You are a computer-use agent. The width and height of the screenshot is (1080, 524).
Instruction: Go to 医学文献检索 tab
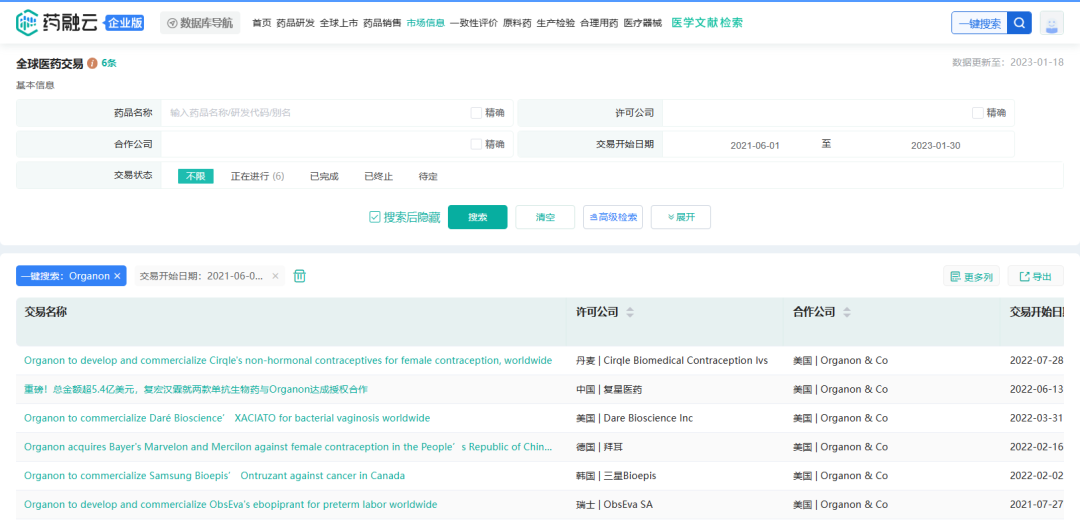pyautogui.click(x=706, y=22)
